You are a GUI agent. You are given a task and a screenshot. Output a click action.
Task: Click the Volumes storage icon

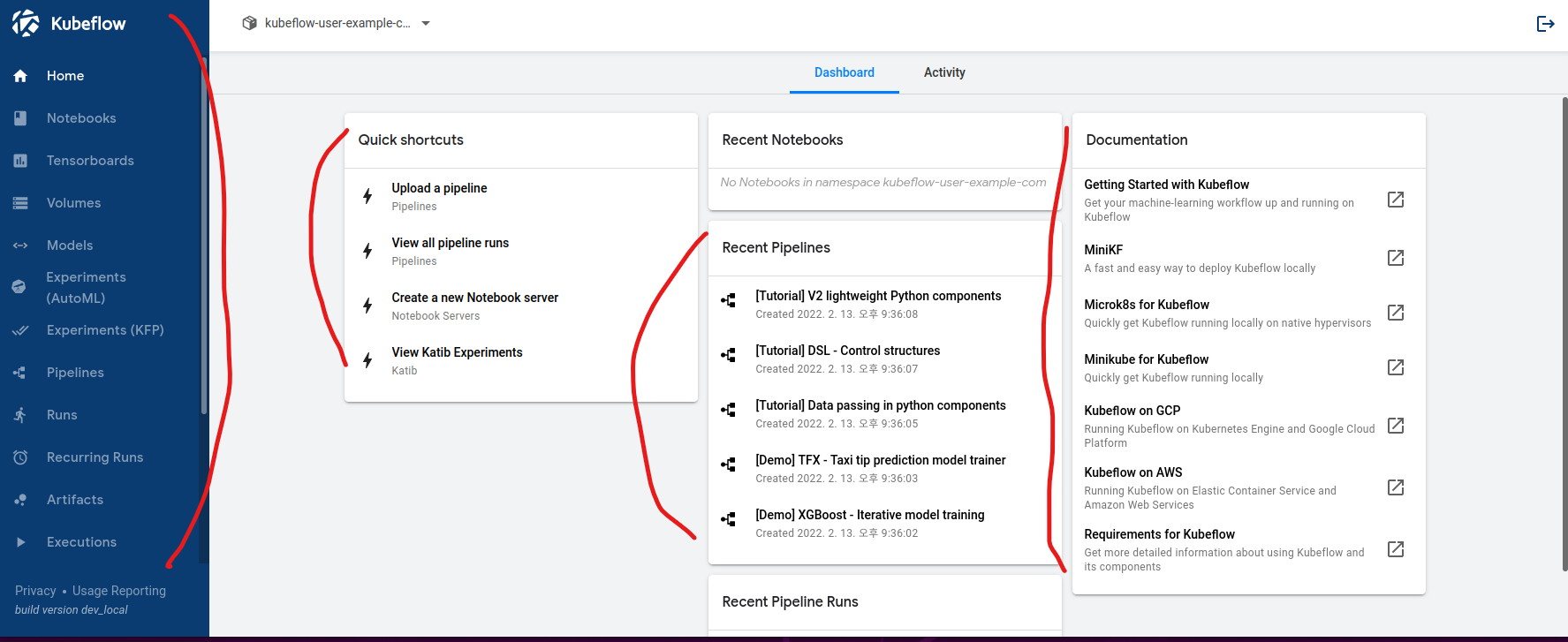(20, 203)
